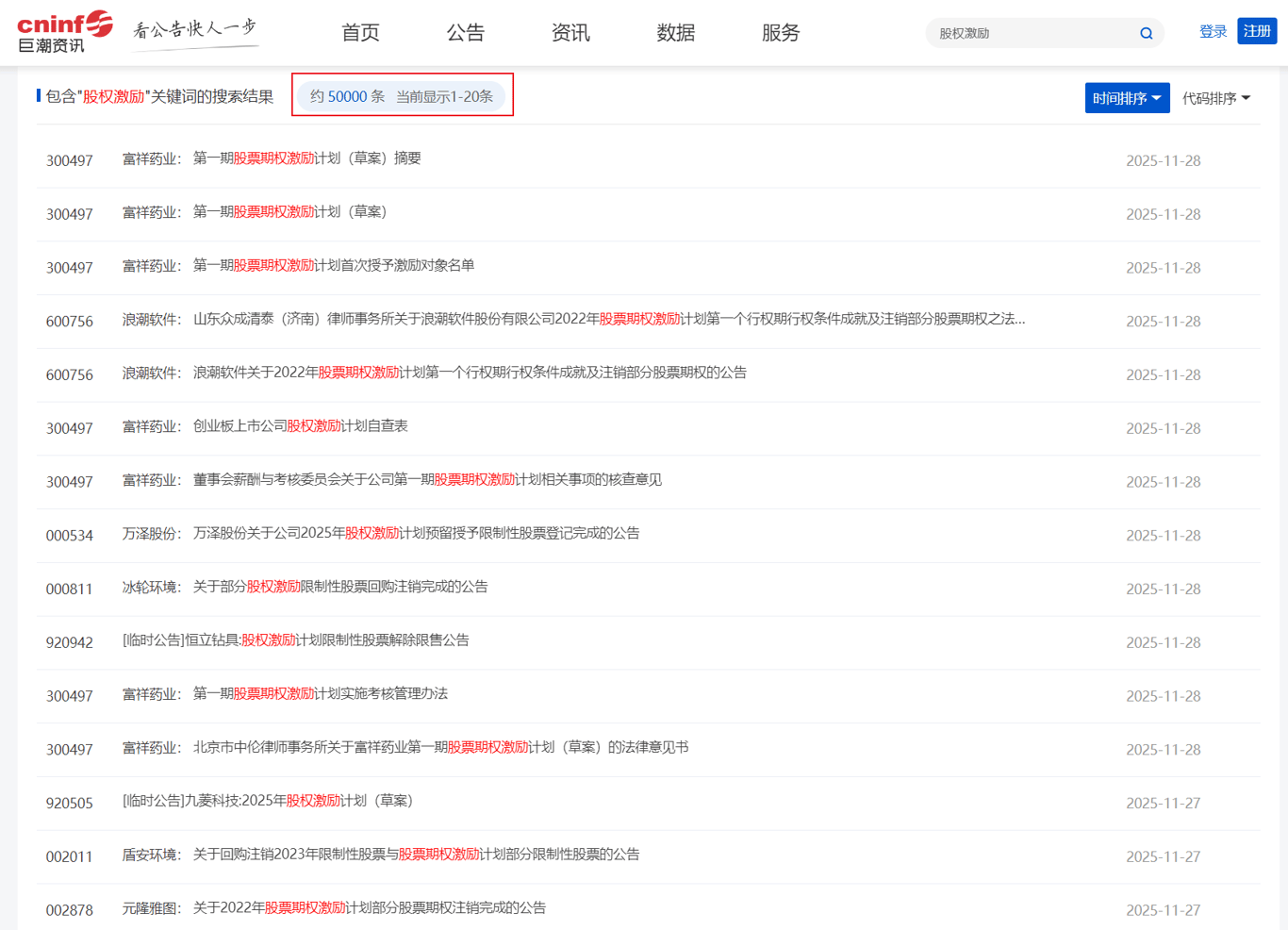Open the 时间排序 sort dropdown

(1127, 98)
